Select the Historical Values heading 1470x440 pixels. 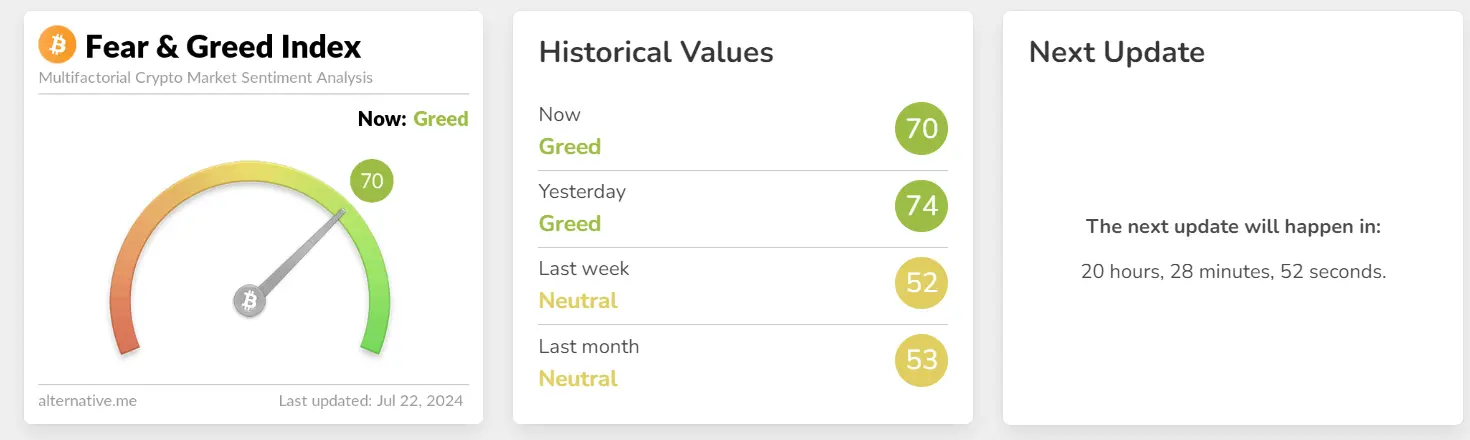point(656,52)
